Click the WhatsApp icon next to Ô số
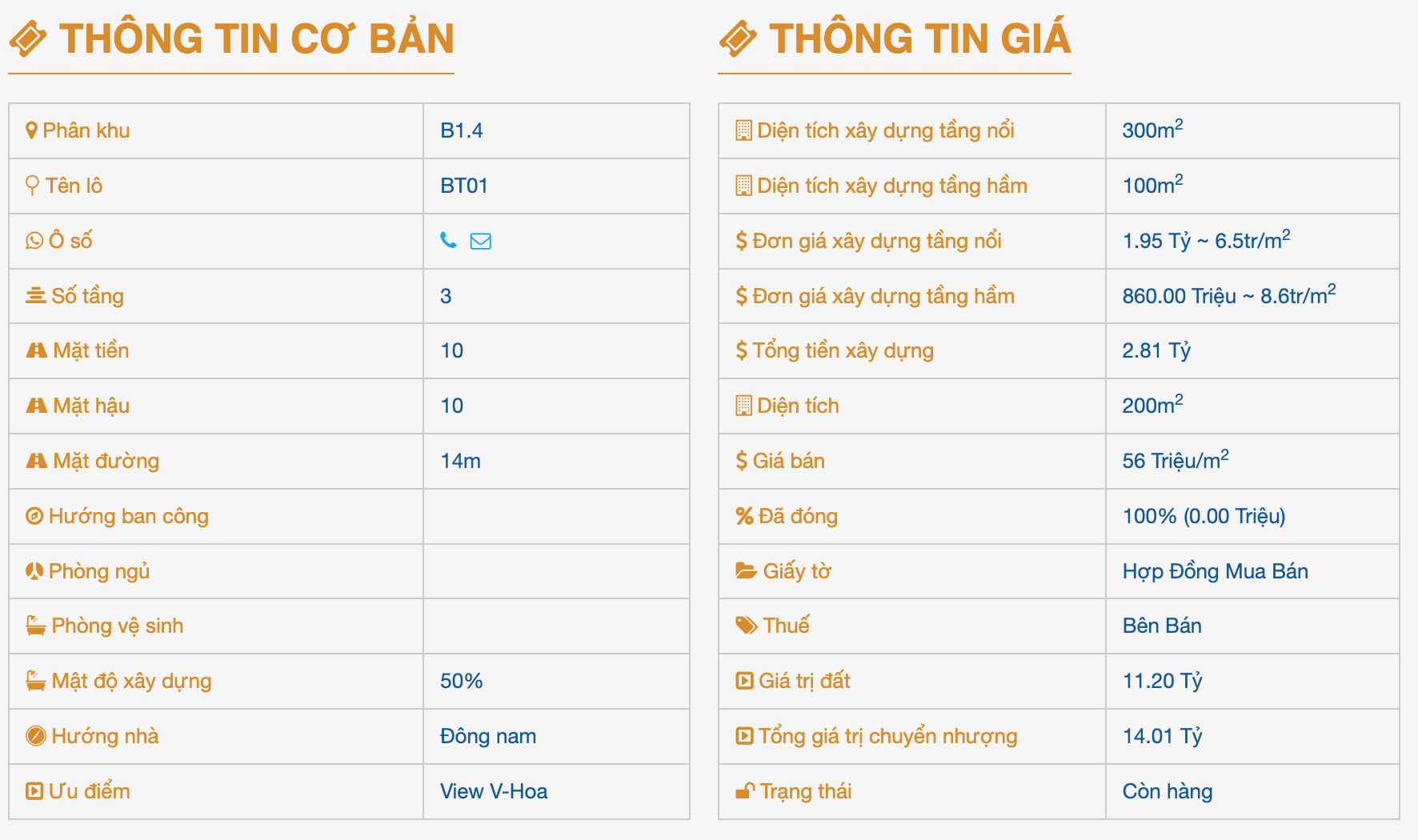The height and width of the screenshot is (840, 1418). click(x=34, y=240)
